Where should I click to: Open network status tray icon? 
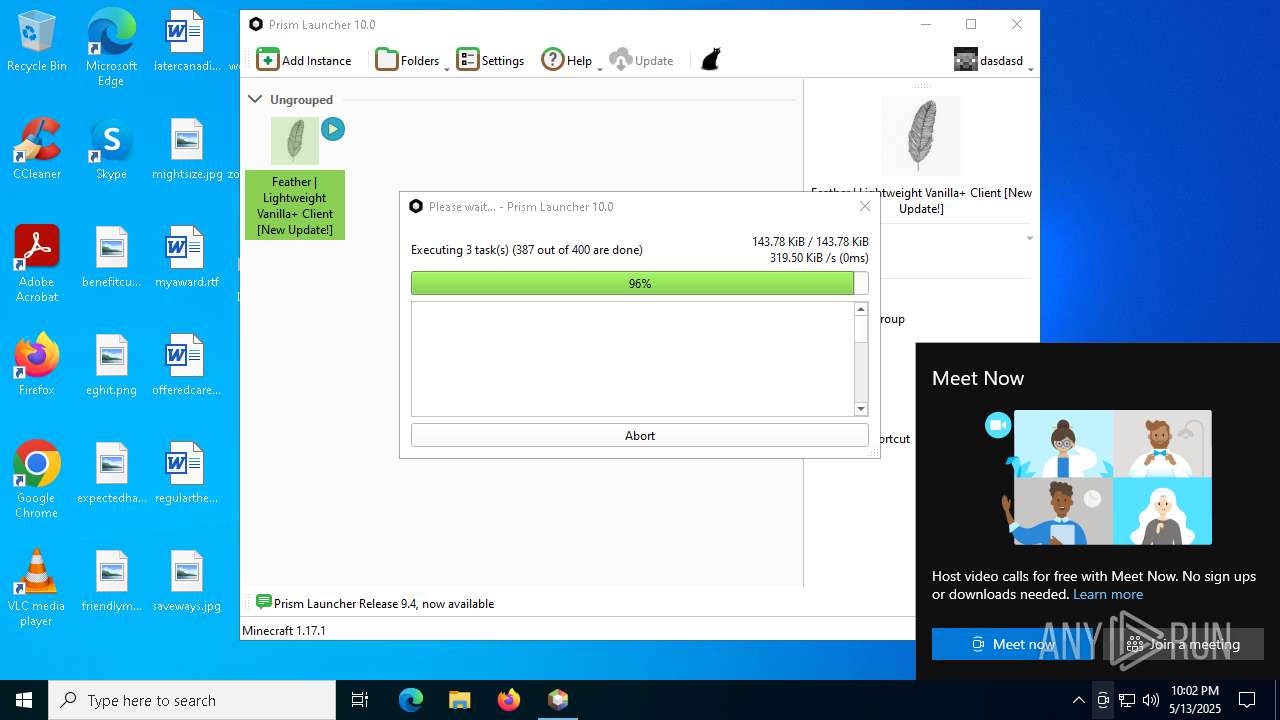tap(1127, 700)
